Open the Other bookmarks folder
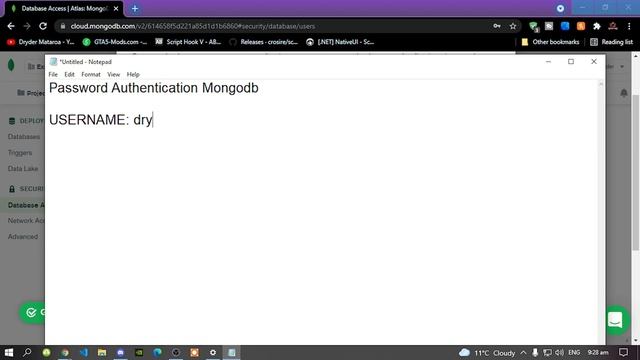 coord(550,42)
